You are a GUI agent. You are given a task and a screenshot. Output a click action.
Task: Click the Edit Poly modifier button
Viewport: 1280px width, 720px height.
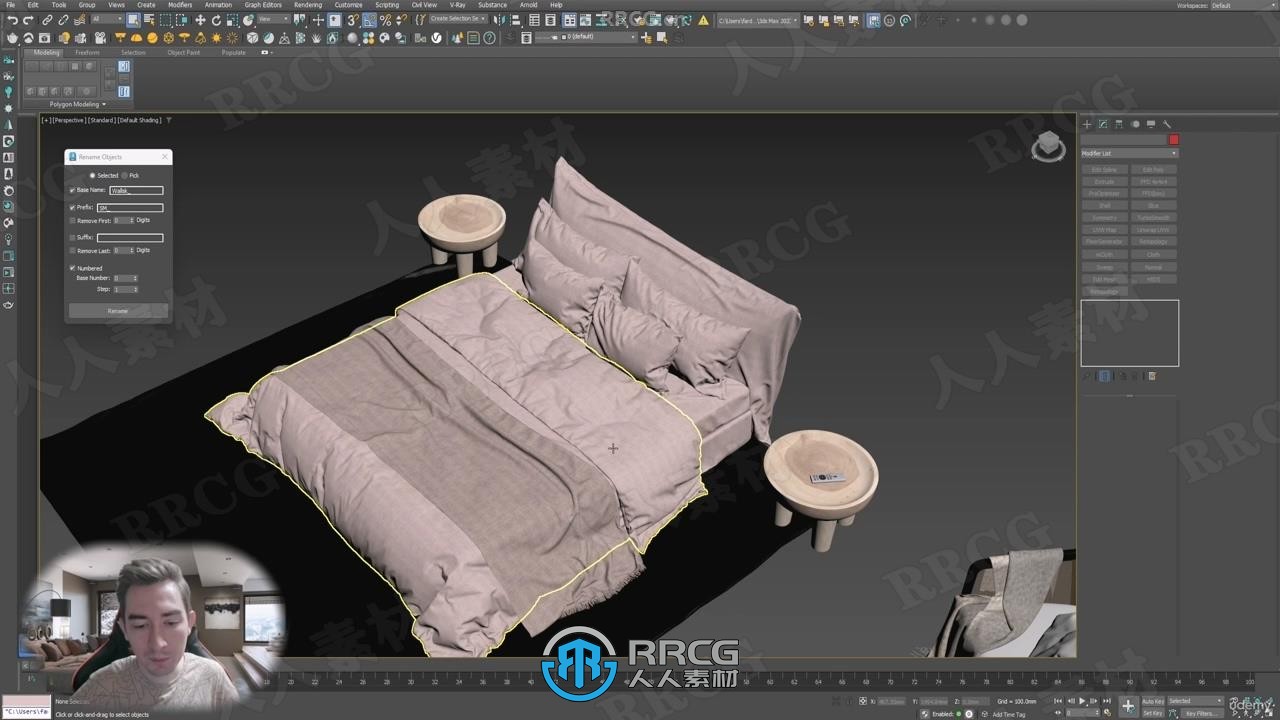tap(1153, 170)
